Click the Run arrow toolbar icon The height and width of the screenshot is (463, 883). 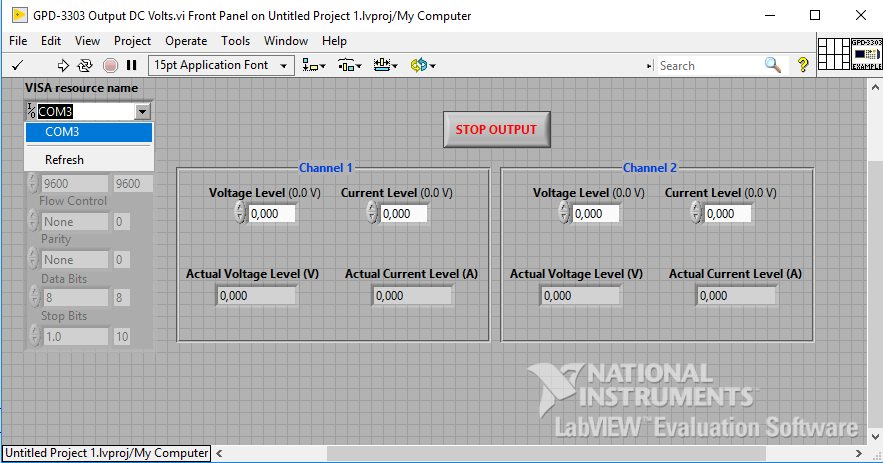63,65
